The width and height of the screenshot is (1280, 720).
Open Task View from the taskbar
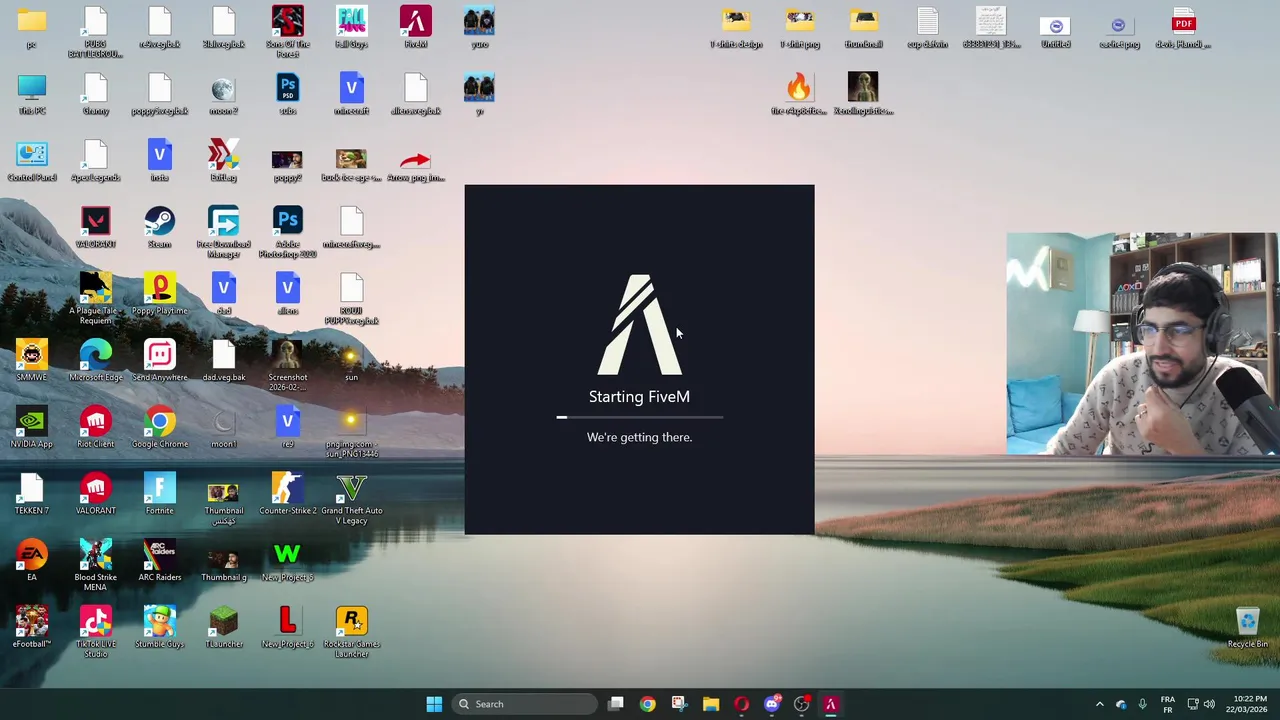[616, 704]
